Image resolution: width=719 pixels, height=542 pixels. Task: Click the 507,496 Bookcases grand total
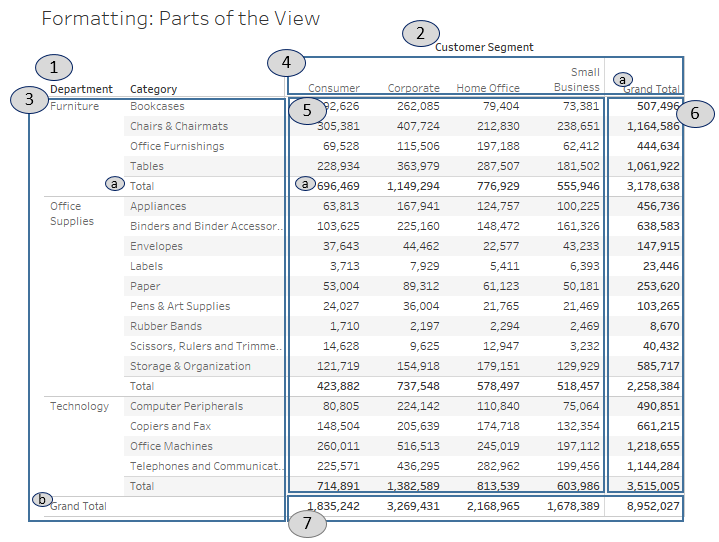tap(658, 106)
